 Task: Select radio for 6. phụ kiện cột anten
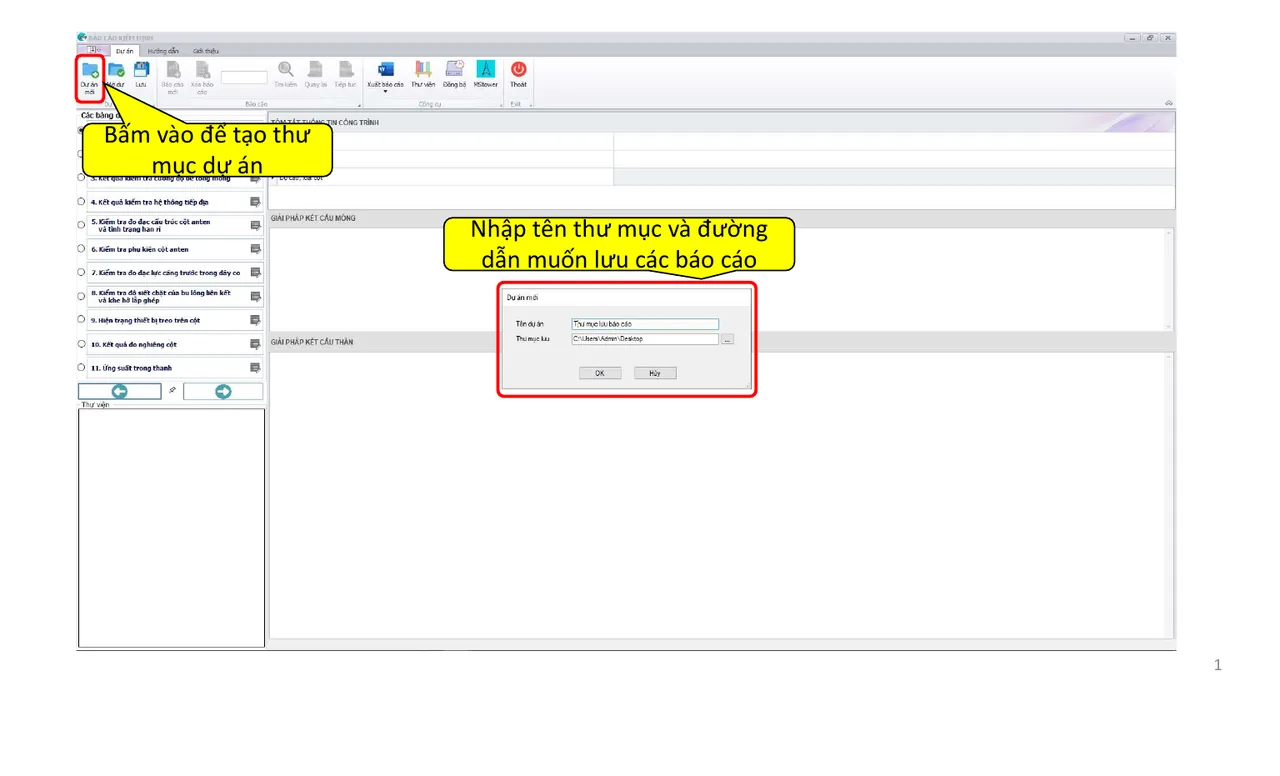[x=81, y=249]
